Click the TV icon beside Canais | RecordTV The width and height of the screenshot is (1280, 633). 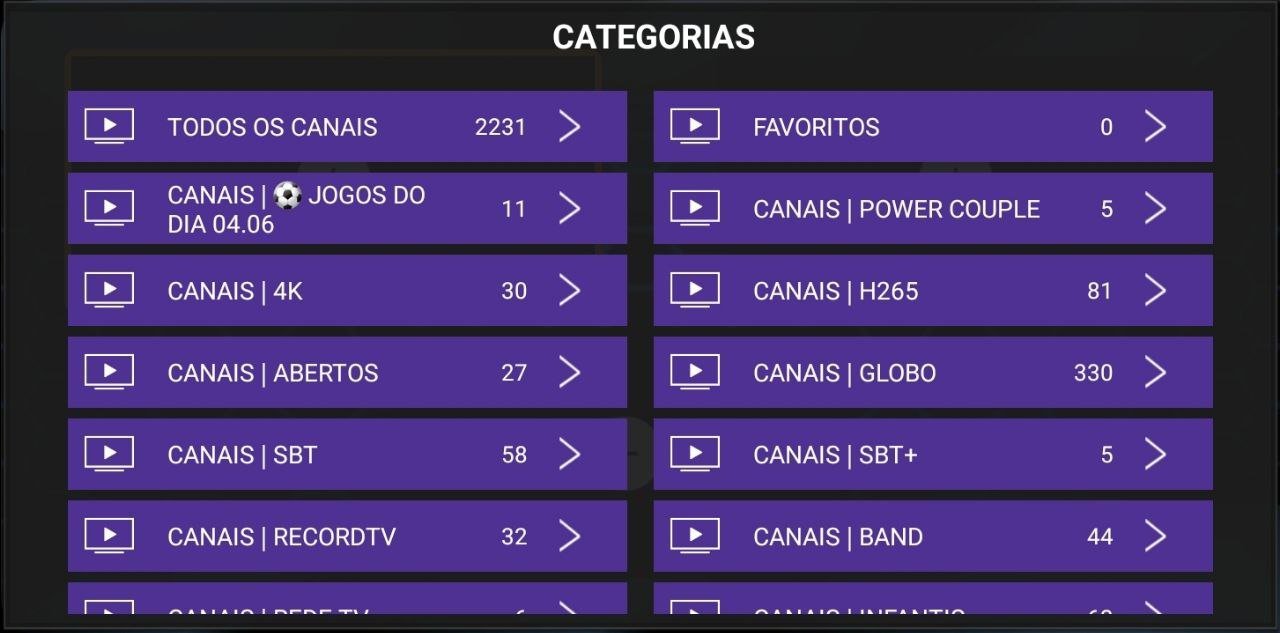[x=109, y=537]
